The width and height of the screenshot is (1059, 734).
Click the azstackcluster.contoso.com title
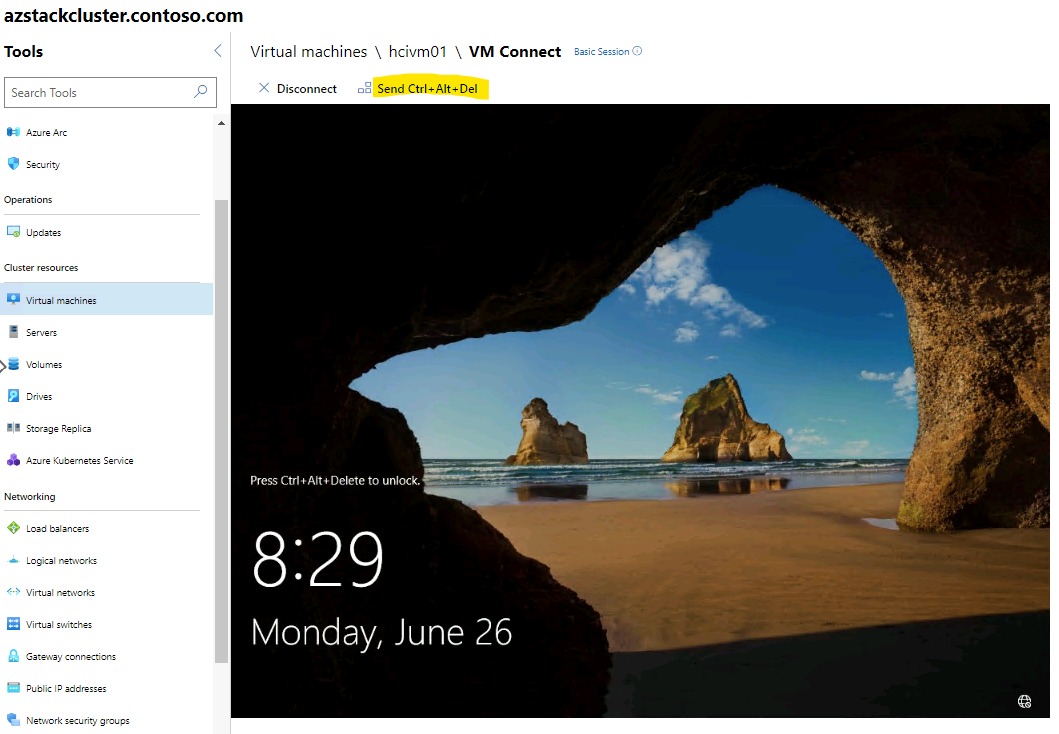124,15
